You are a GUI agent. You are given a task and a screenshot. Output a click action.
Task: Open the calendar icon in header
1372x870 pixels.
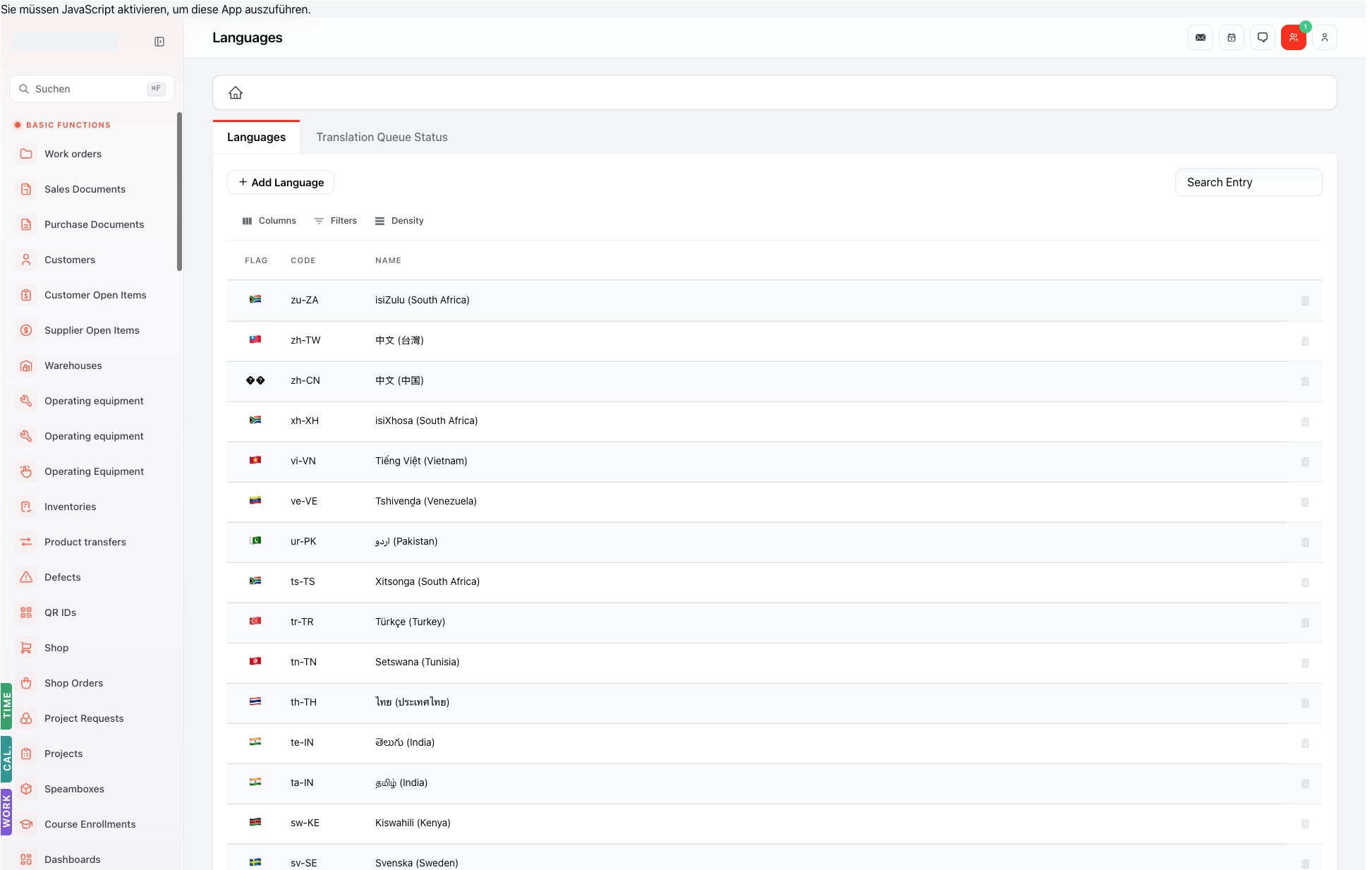pyautogui.click(x=1232, y=37)
